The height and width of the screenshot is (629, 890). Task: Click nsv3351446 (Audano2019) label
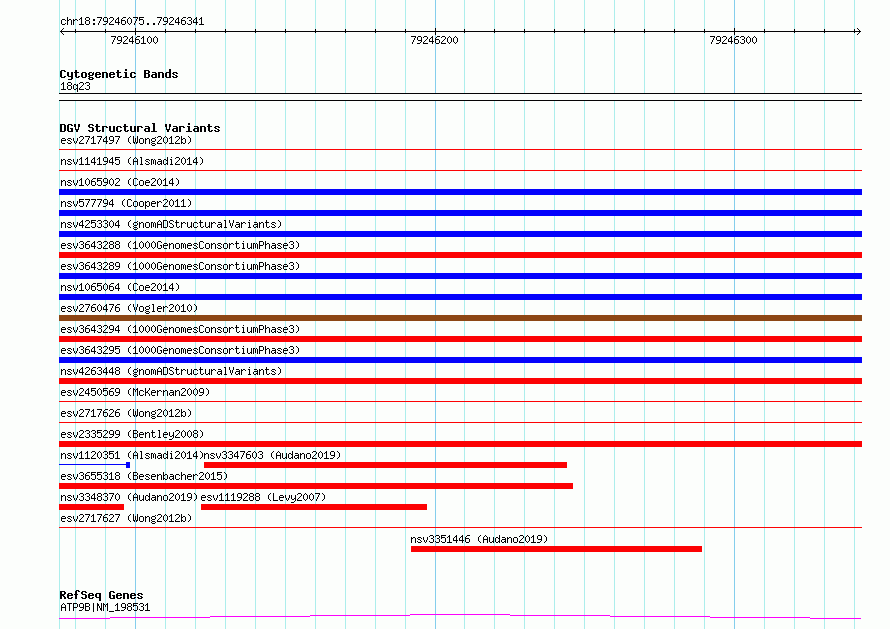click(x=479, y=539)
